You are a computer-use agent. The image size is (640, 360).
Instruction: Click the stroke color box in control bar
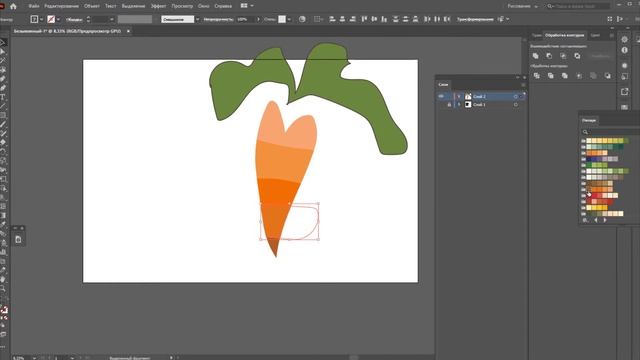coord(51,19)
